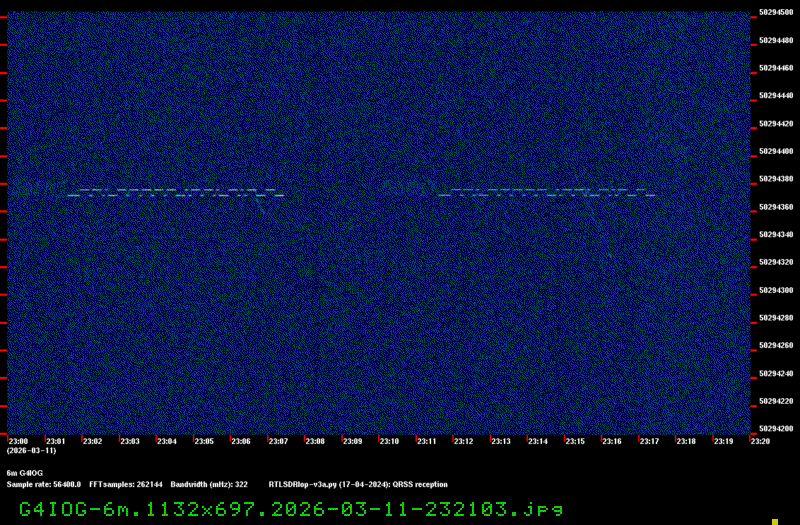Click the 50294220 frequency label
Image resolution: width=800 pixels, height=525 pixels.
pyautogui.click(x=776, y=401)
